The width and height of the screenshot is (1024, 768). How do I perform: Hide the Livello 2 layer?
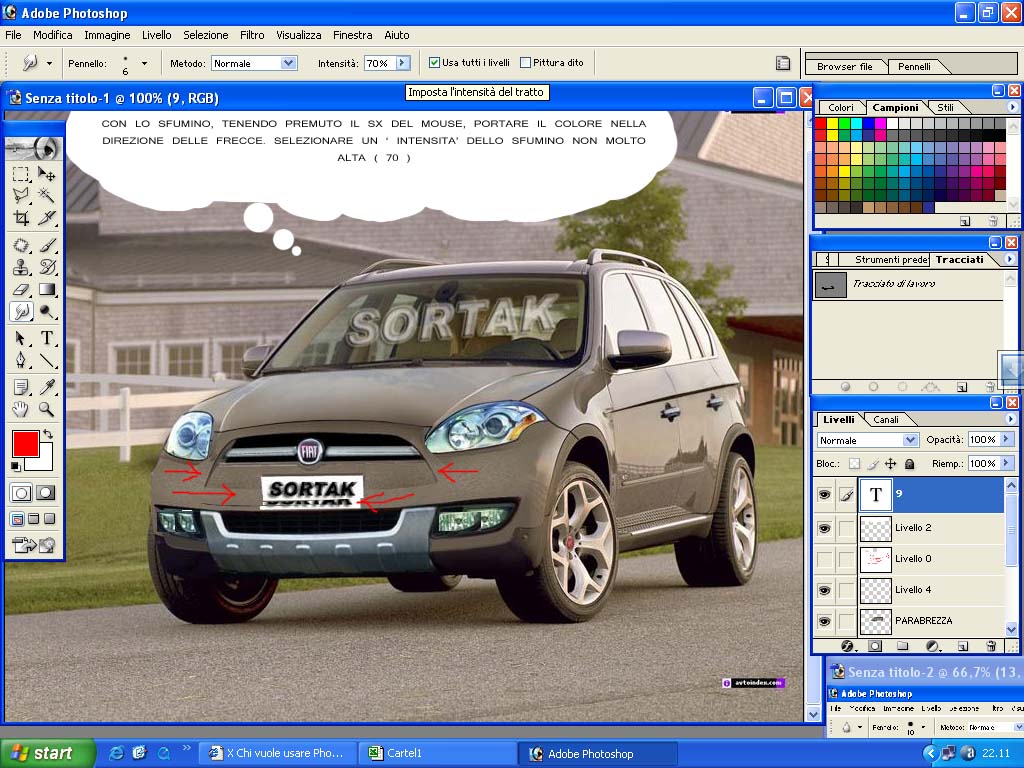tap(824, 528)
